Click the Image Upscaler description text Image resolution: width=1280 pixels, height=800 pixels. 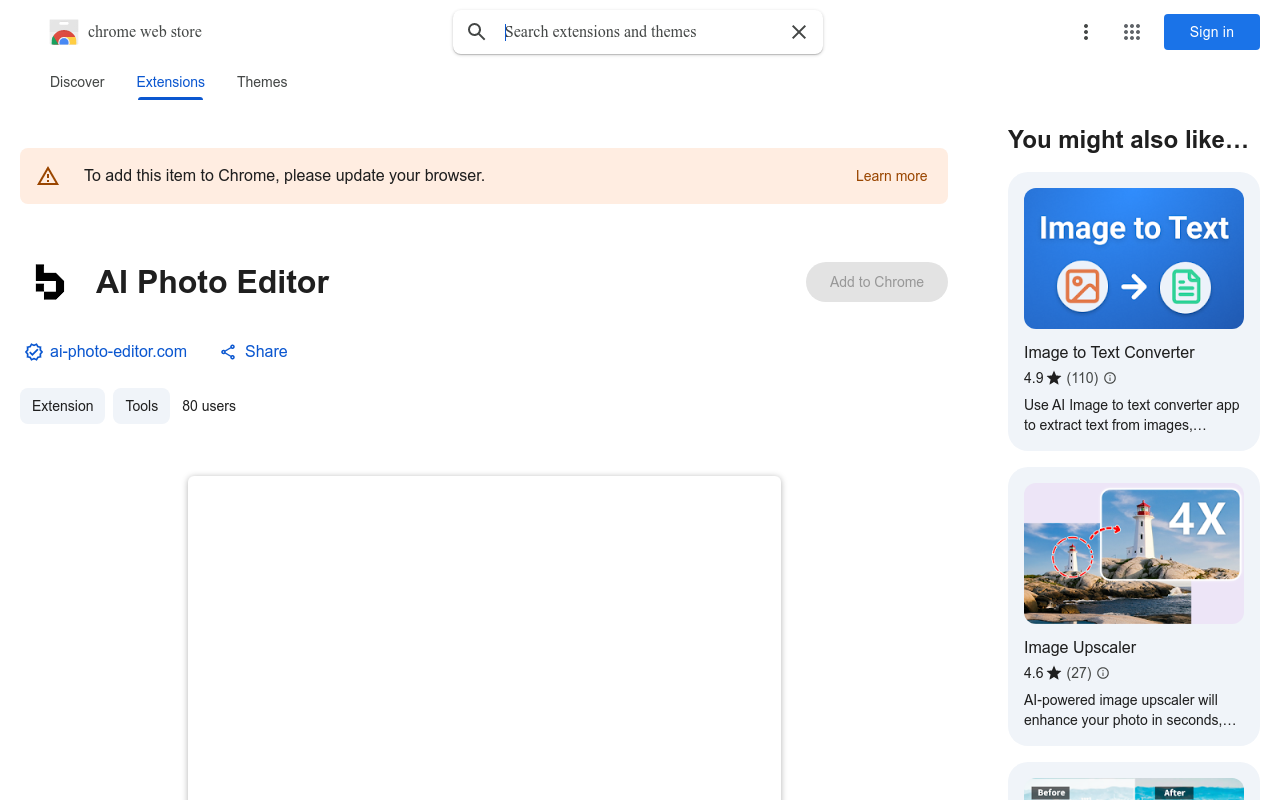pyautogui.click(x=1130, y=710)
